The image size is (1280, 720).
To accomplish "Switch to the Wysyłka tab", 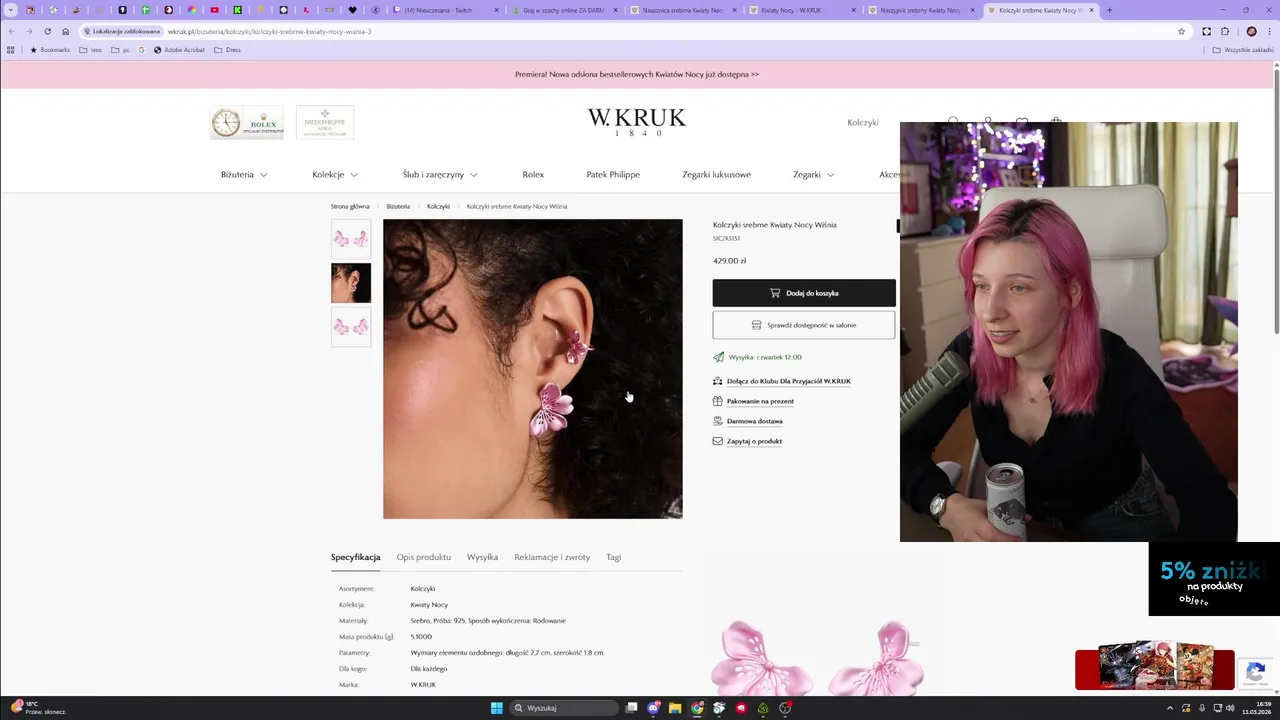I will pos(482,557).
